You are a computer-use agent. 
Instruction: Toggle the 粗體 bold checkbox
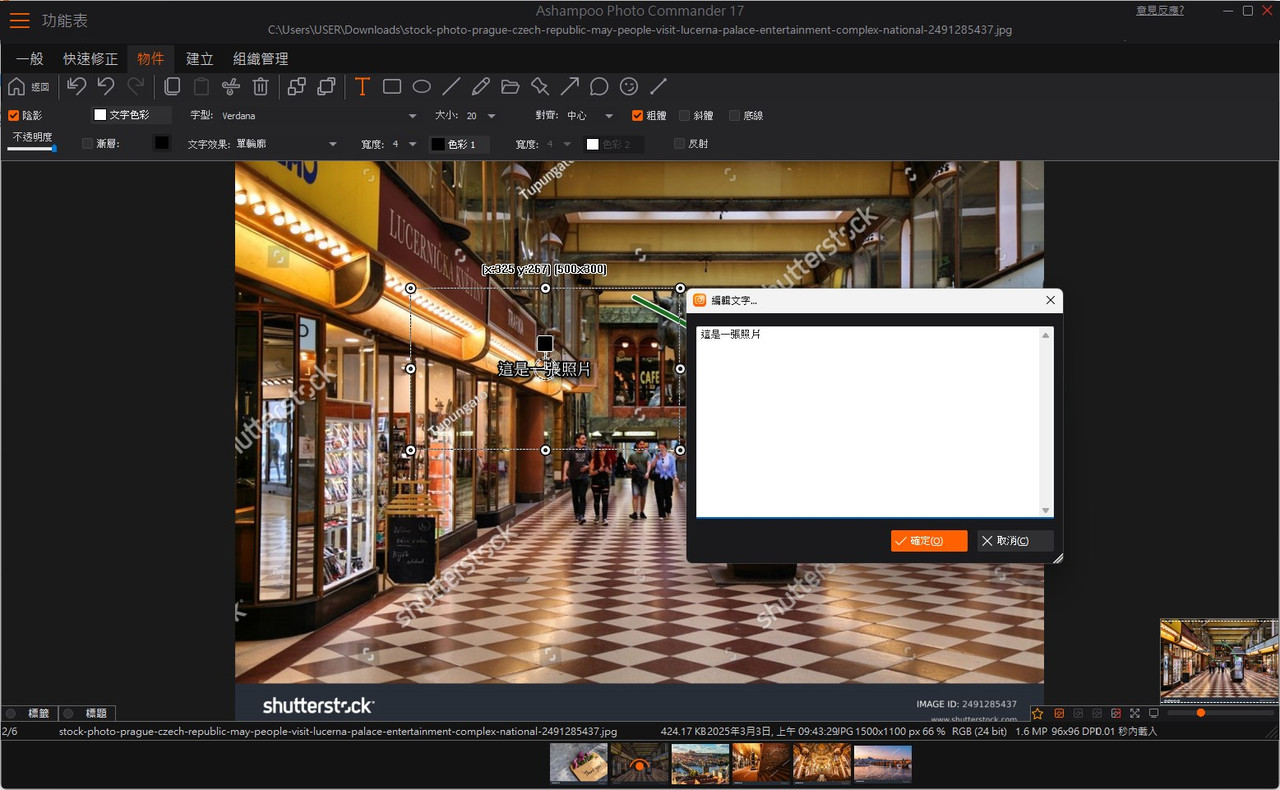pyautogui.click(x=638, y=116)
